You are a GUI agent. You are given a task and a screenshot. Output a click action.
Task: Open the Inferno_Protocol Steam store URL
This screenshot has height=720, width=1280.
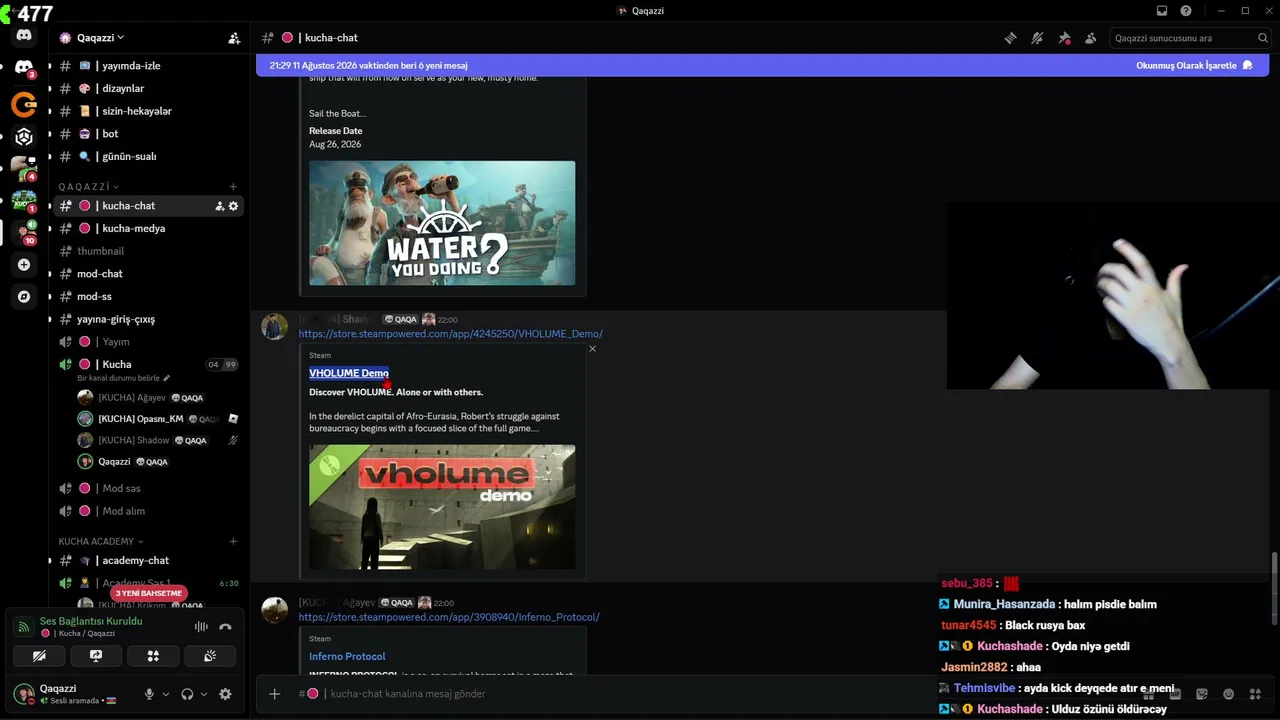pos(449,617)
